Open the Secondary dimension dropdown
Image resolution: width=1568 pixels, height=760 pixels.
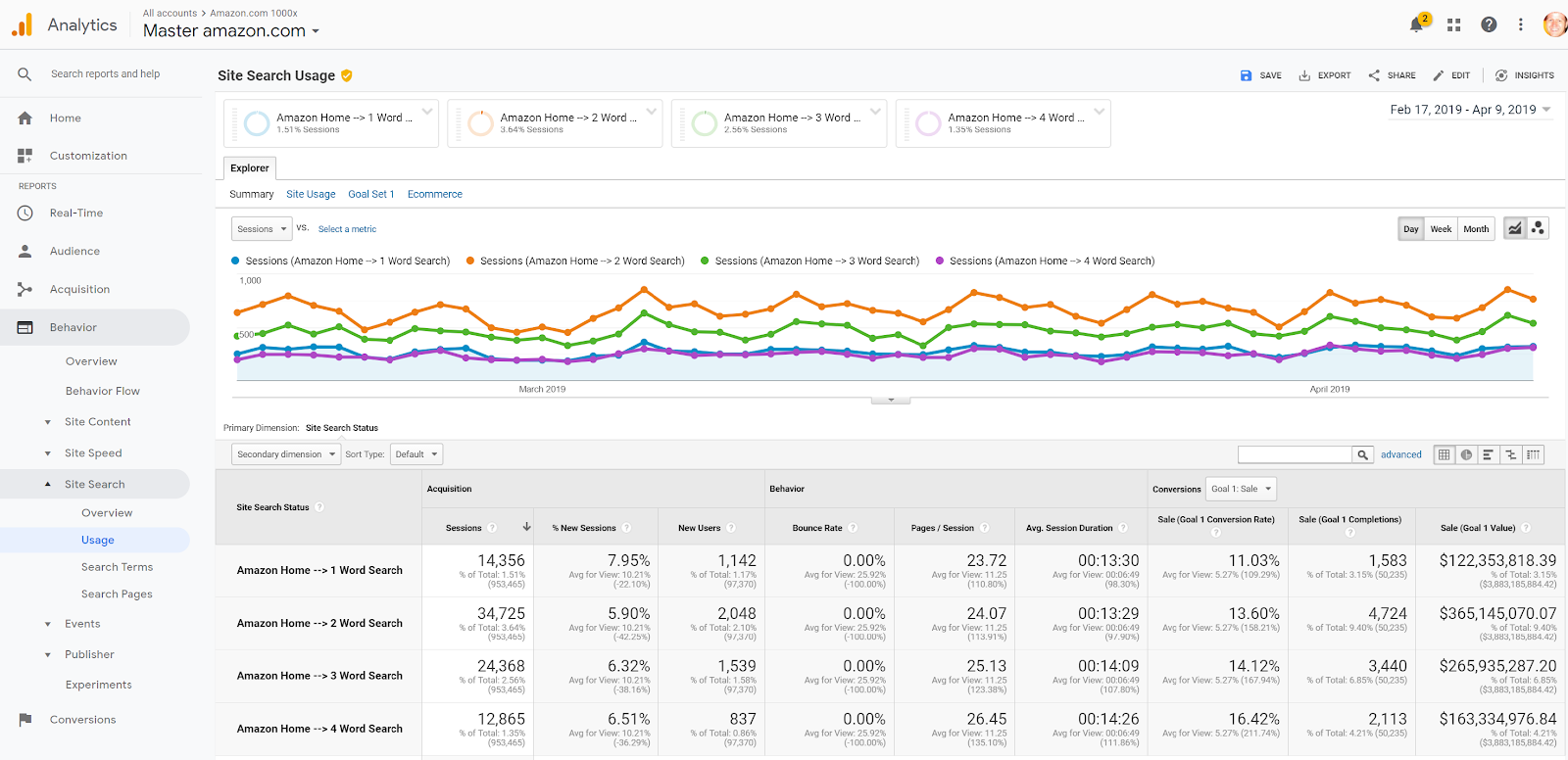coord(286,454)
